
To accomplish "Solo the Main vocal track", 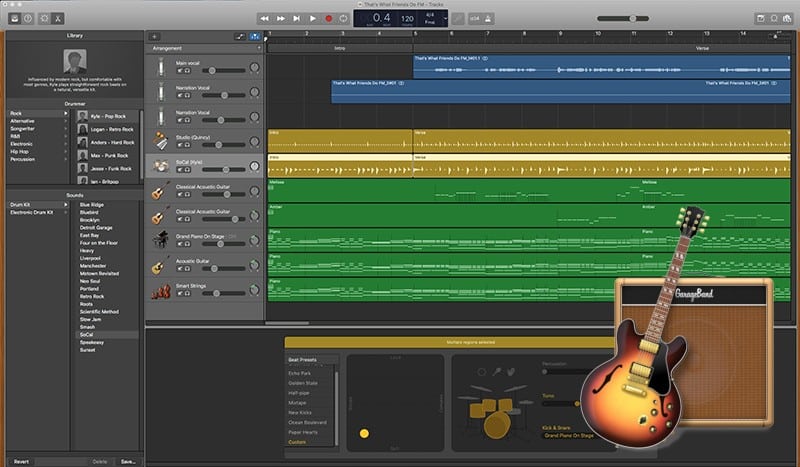I will (x=187, y=70).
